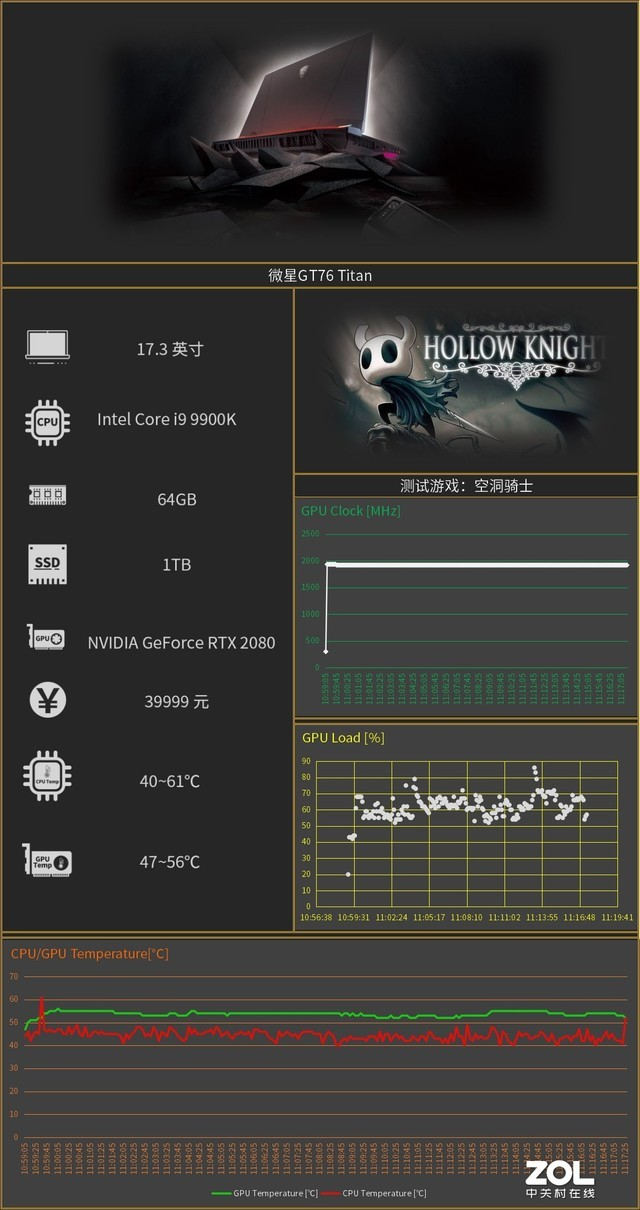The height and width of the screenshot is (1210, 640).
Task: Click the yen price icon
Action: click(47, 700)
